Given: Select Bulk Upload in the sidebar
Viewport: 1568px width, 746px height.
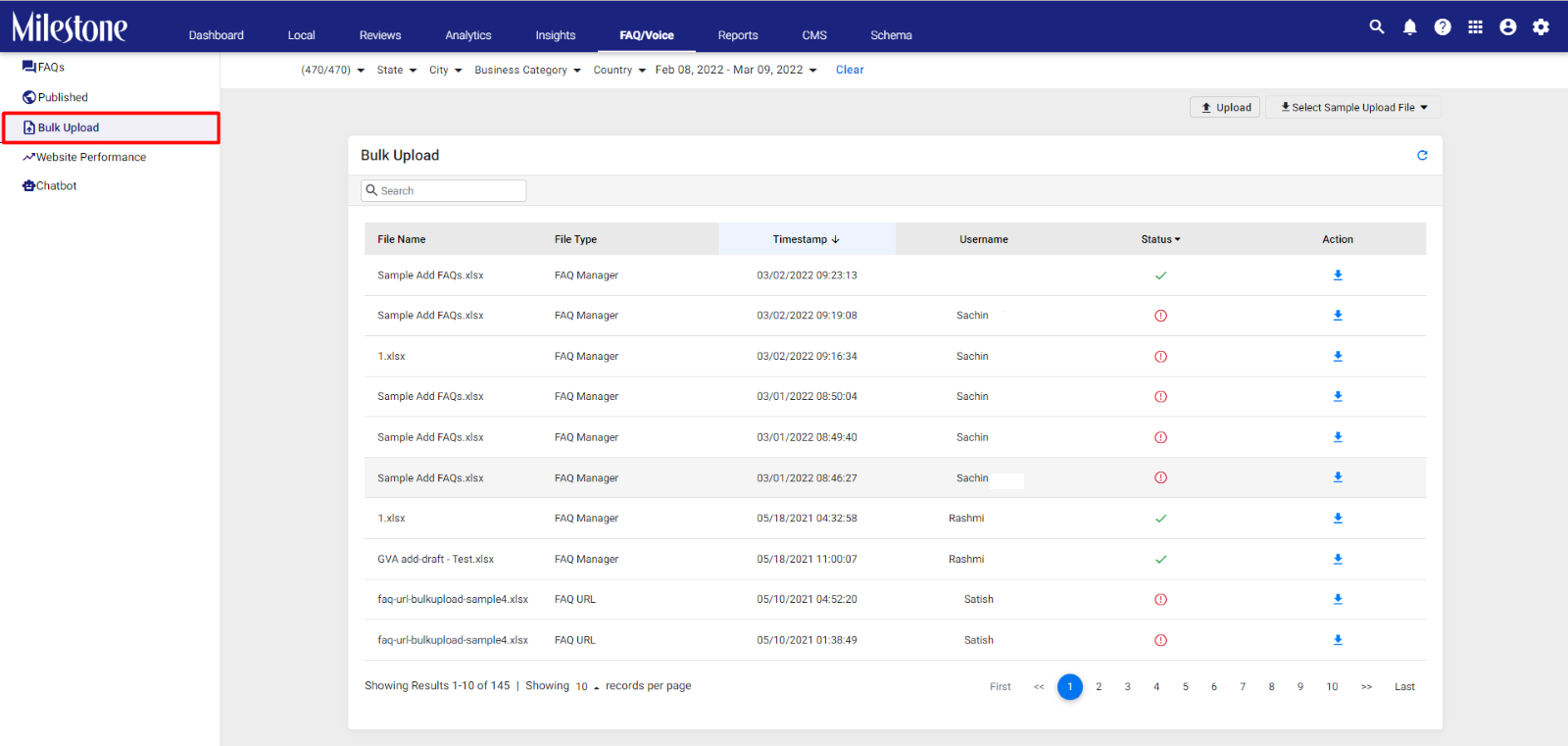Looking at the screenshot, I should [x=110, y=127].
